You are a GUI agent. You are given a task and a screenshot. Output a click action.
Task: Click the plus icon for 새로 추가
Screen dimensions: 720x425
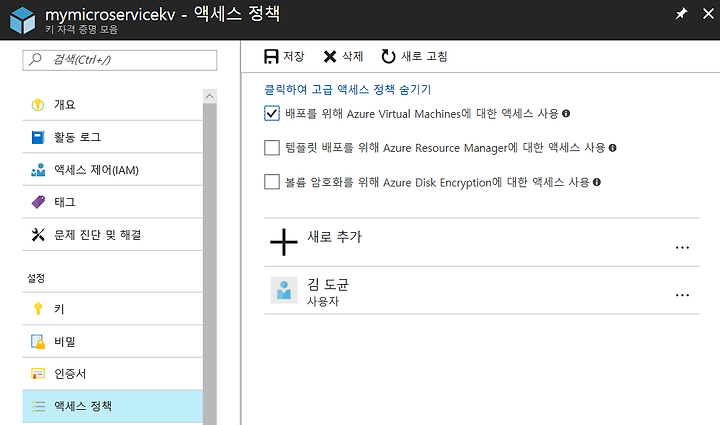(284, 242)
